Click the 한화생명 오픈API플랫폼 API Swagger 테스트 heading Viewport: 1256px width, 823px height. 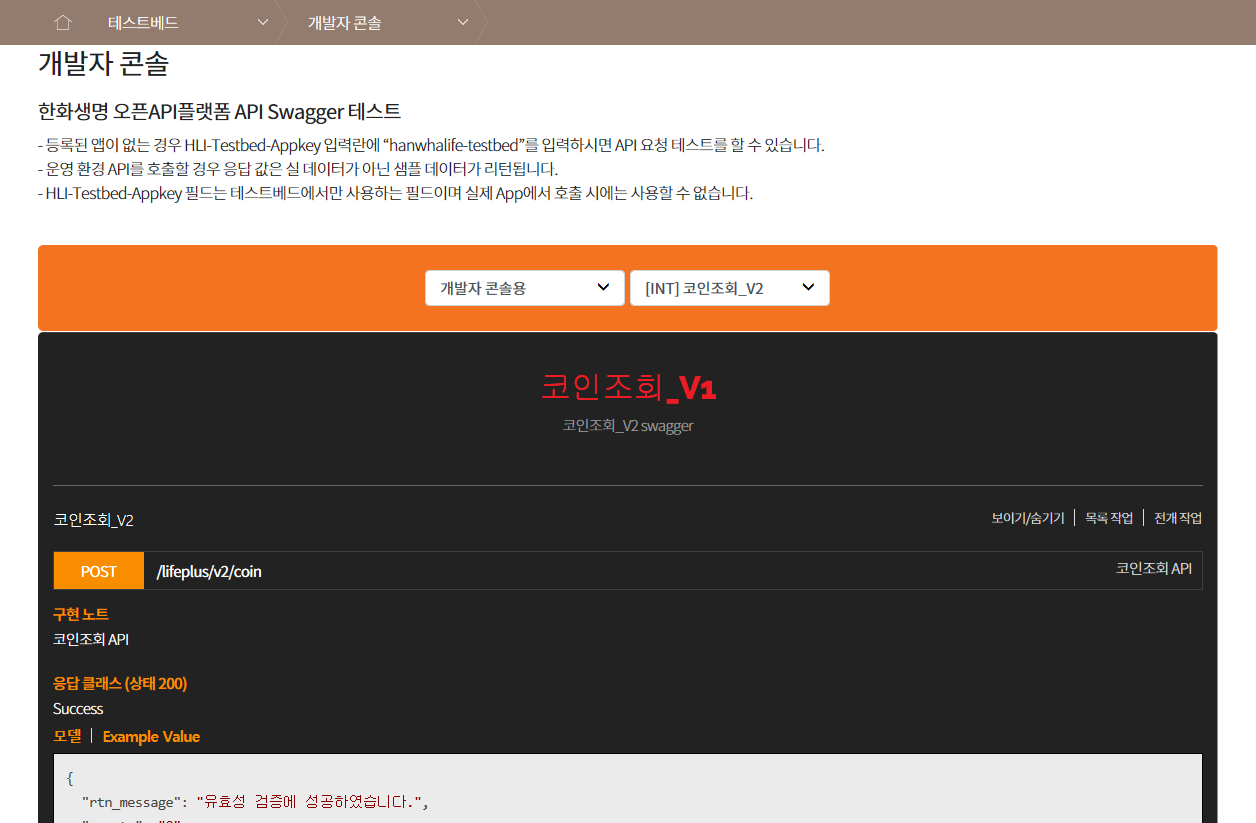point(219,111)
